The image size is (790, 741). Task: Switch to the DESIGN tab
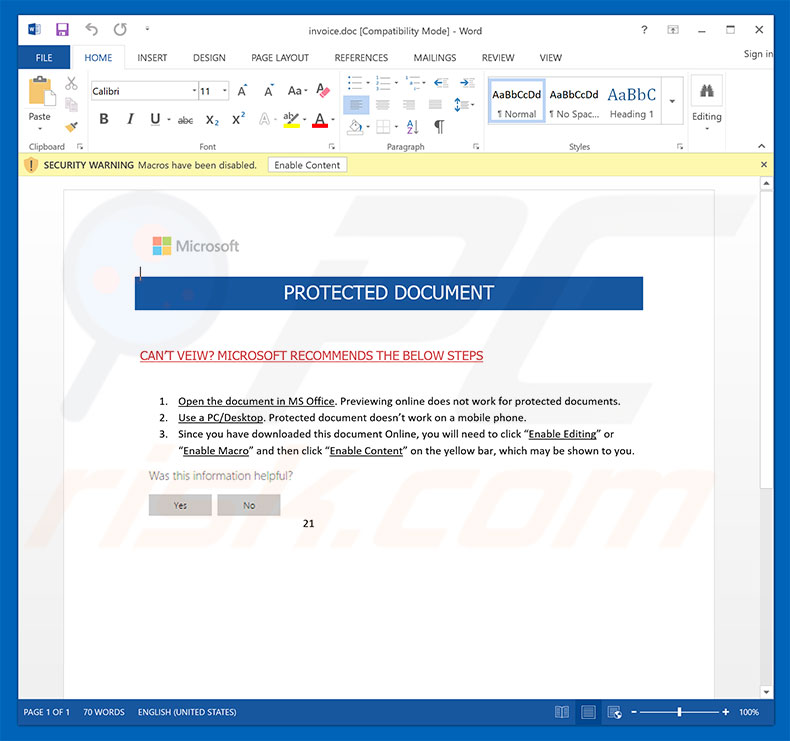(x=209, y=58)
